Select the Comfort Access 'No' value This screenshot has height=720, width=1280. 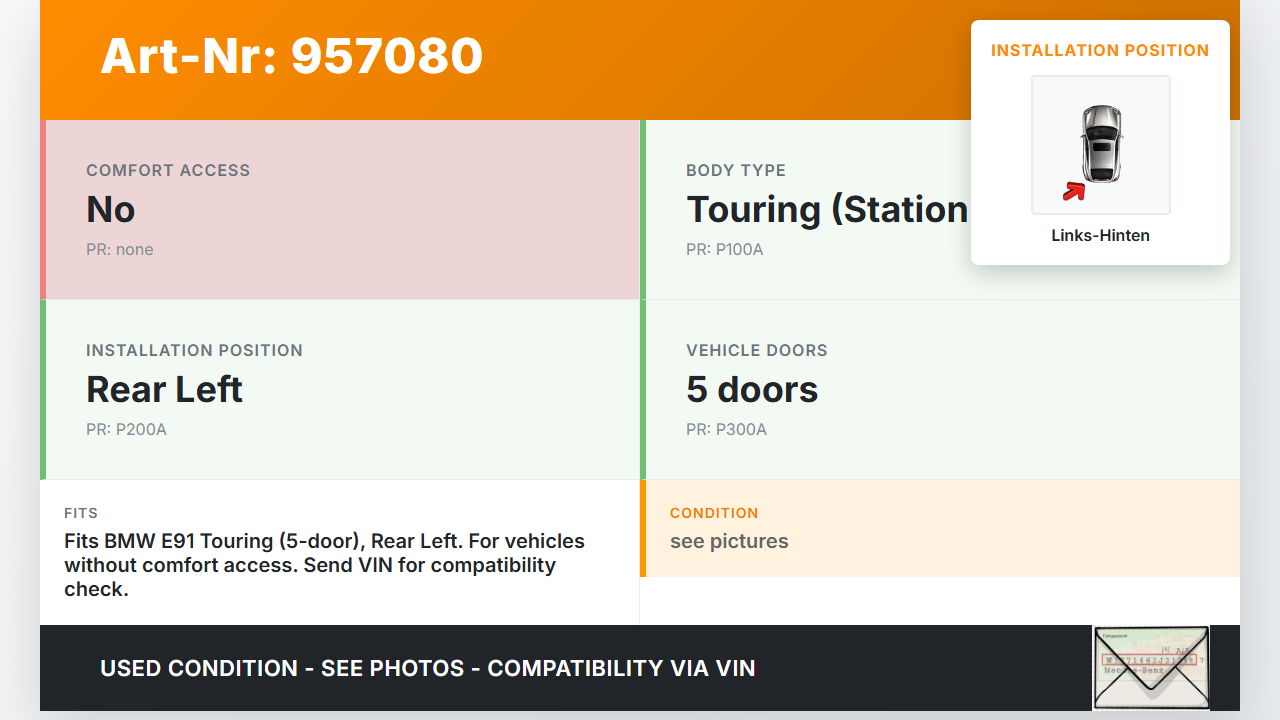click(x=111, y=210)
